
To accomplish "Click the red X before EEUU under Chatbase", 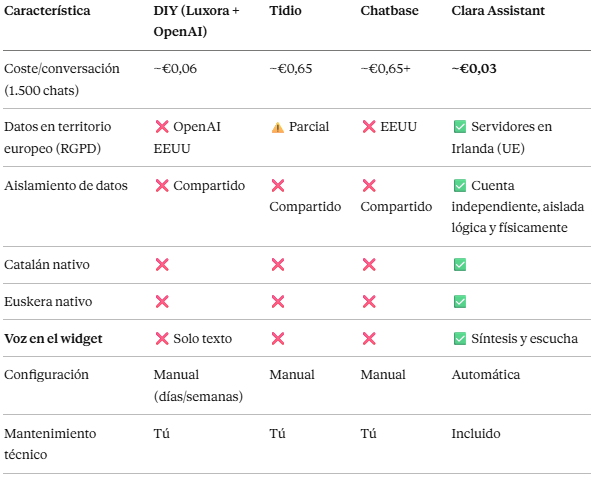I will 369,127.
